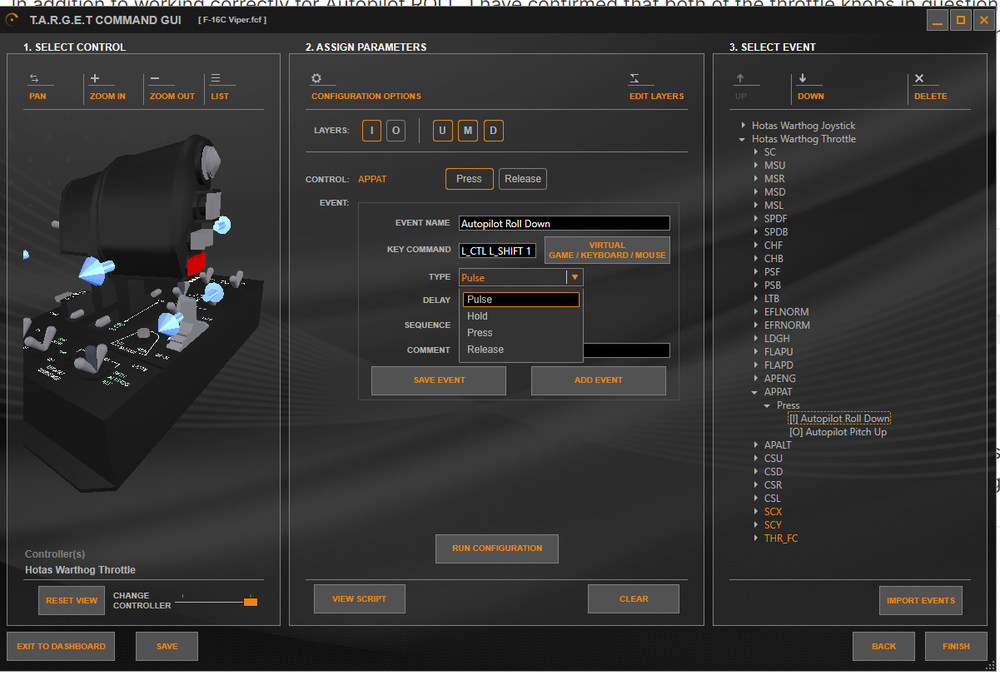Click the red button on throttle 3D model
Screen dimensions: 1000x680
196,264
